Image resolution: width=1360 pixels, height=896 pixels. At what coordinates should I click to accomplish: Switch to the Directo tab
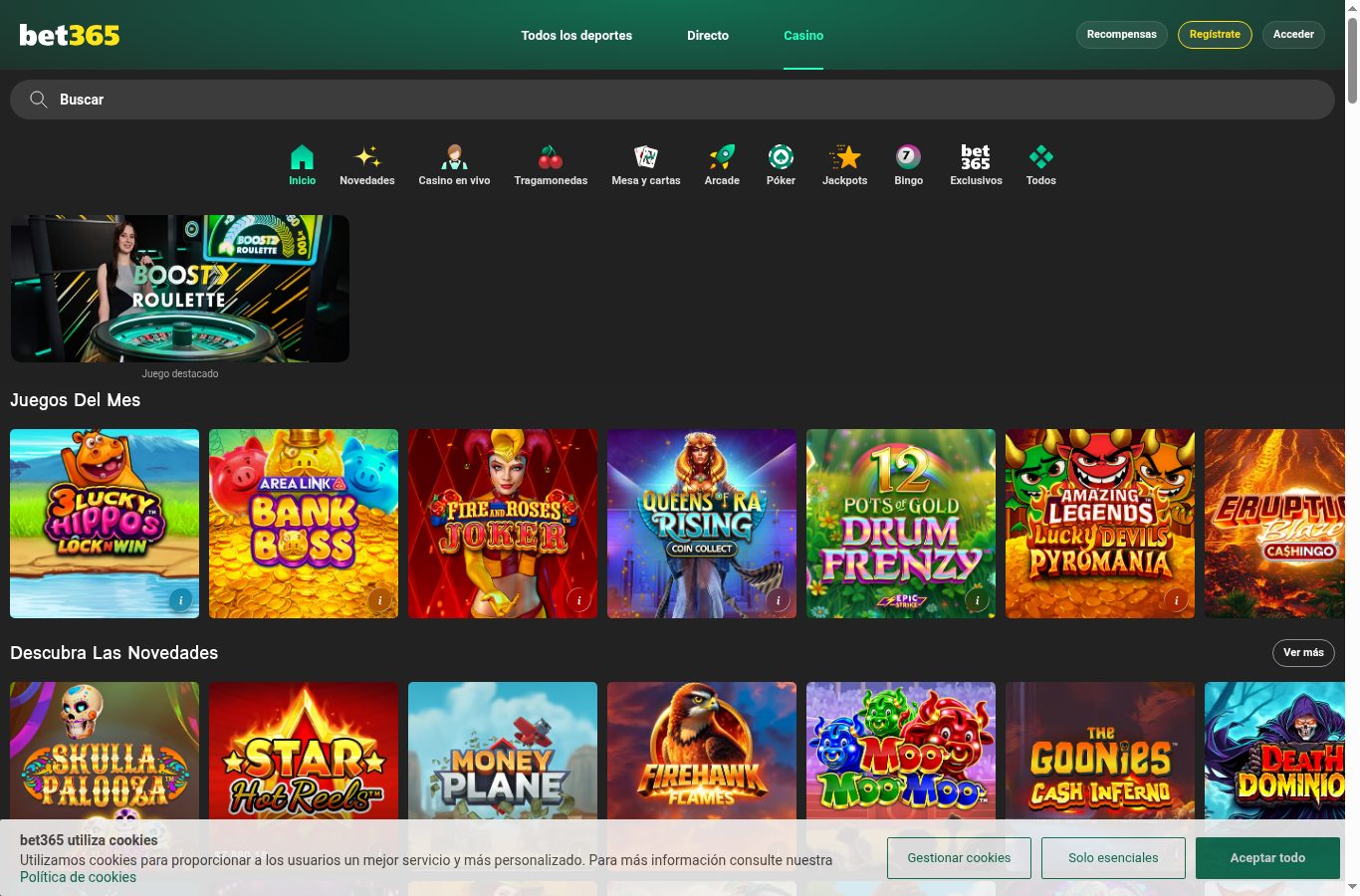click(x=708, y=35)
